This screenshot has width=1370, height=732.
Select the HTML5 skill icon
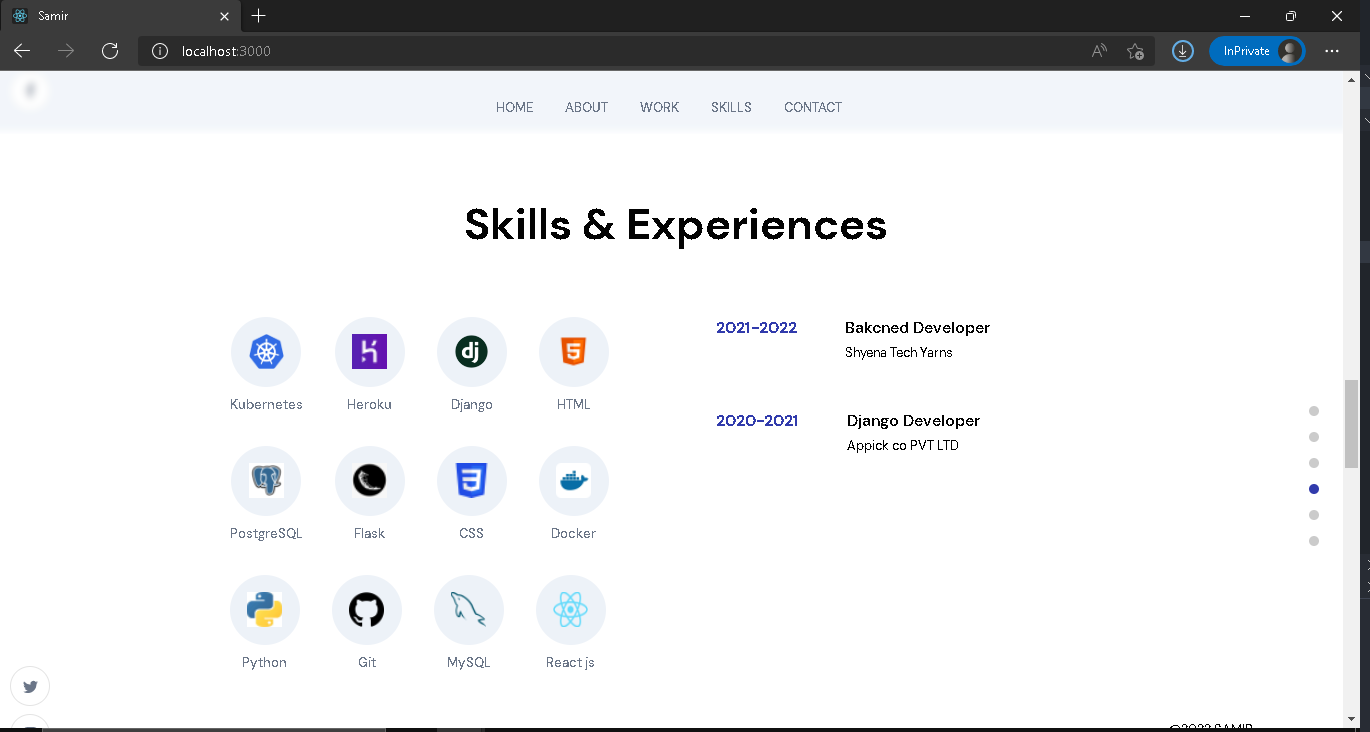click(x=573, y=351)
